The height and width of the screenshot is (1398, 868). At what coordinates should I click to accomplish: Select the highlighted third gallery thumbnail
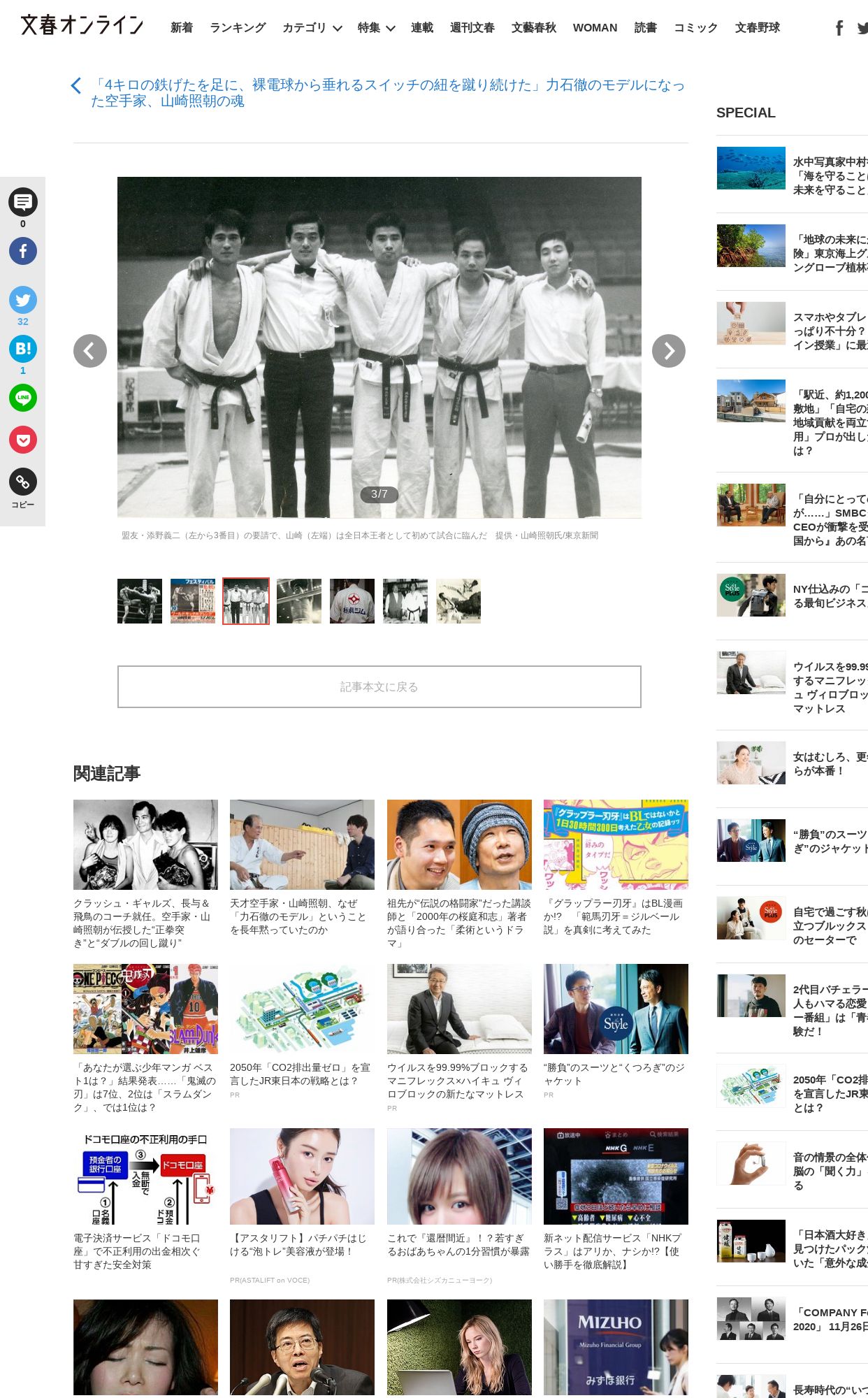point(246,601)
